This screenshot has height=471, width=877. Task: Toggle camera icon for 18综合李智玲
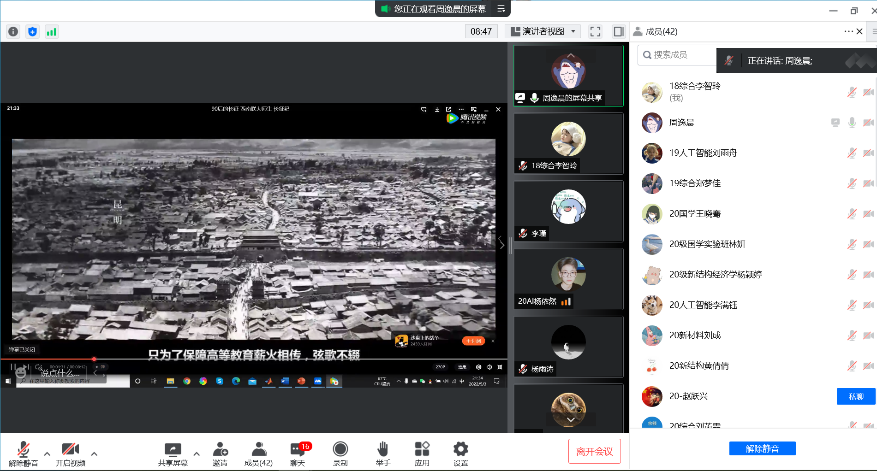(x=868, y=92)
